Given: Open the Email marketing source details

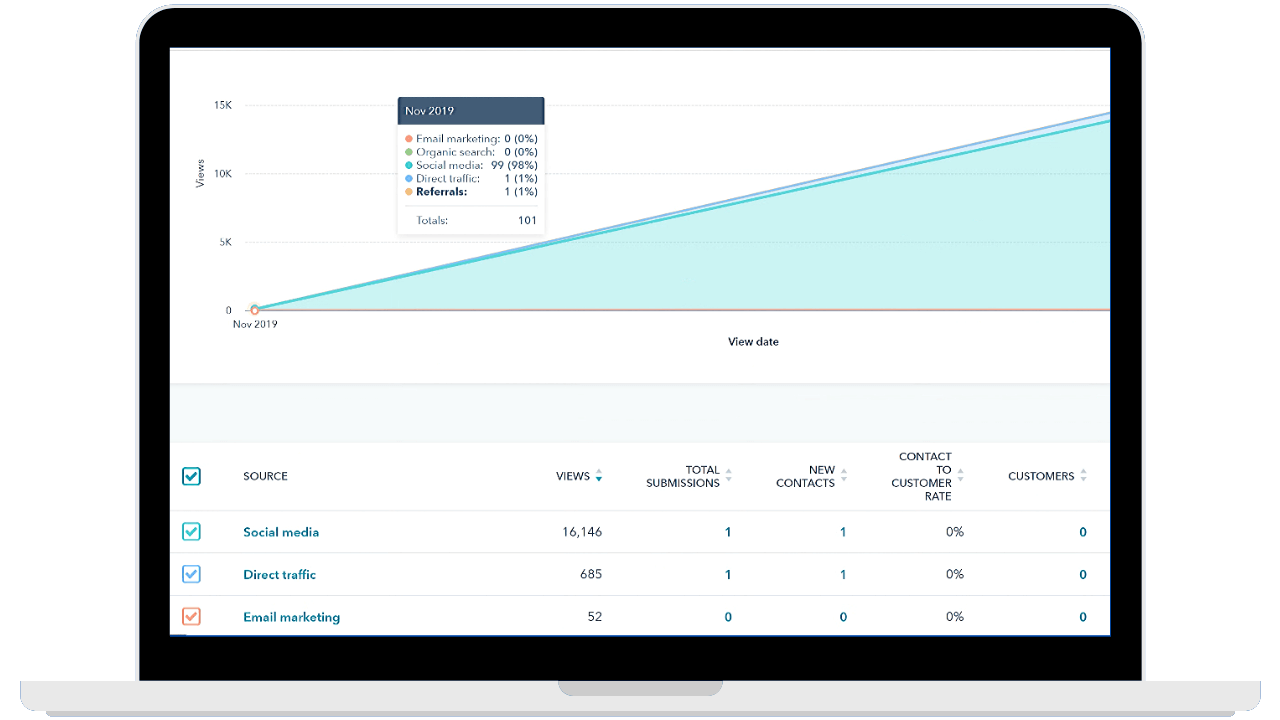Looking at the screenshot, I should pos(291,617).
